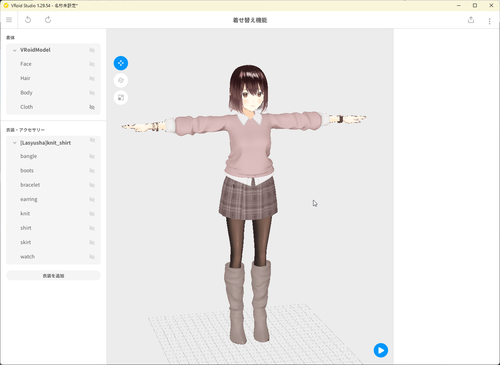Select the Hair row
The width and height of the screenshot is (500, 365).
pos(53,78)
